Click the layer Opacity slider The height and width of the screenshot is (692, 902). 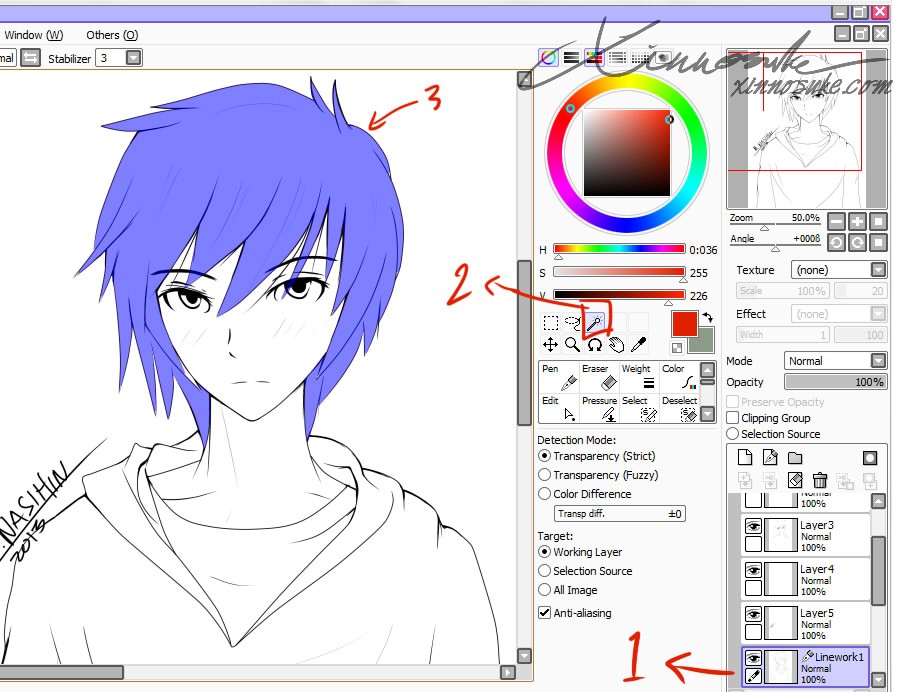(x=835, y=381)
